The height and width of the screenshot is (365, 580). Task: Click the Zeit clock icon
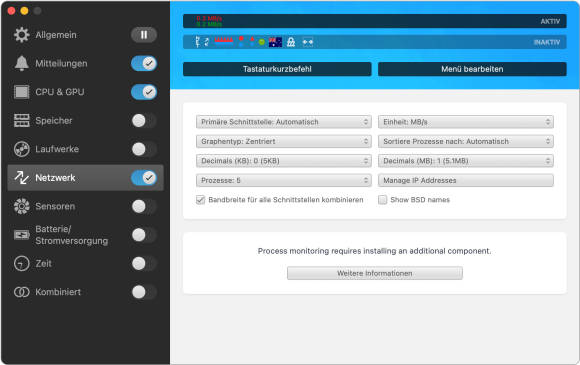[21, 264]
